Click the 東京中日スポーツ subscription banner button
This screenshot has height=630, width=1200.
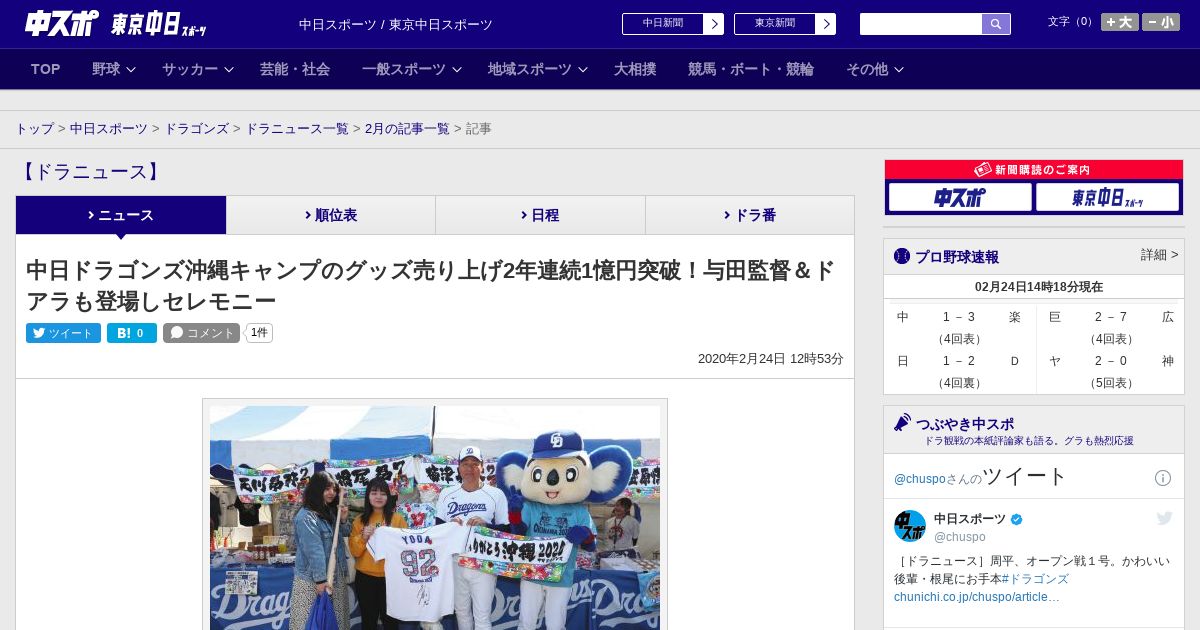[1107, 197]
